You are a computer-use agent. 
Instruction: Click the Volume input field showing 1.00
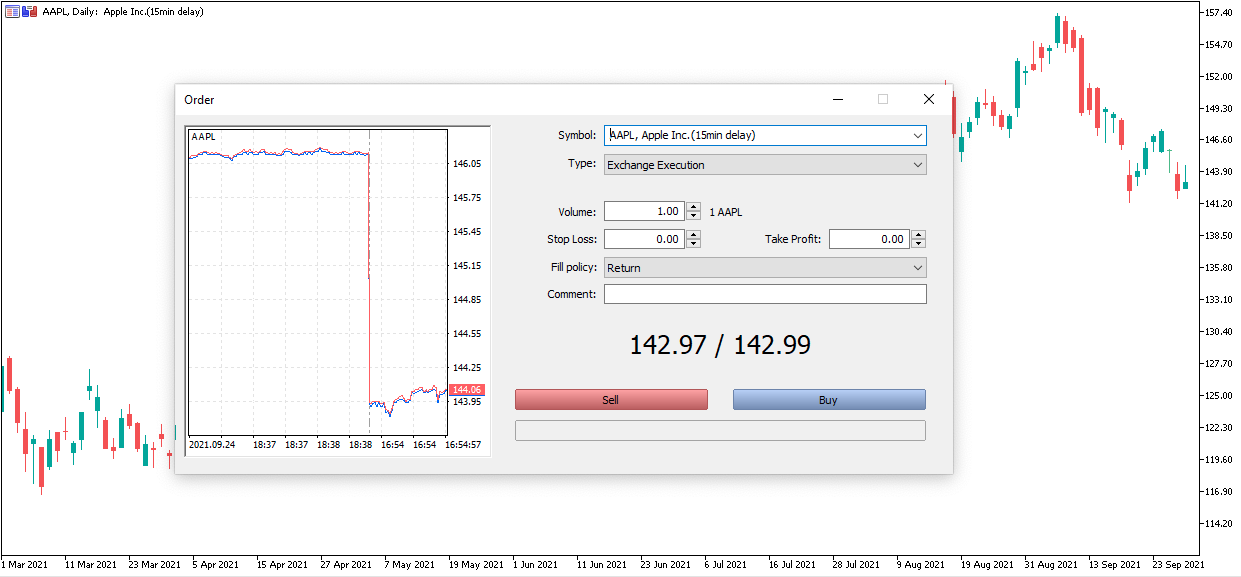point(645,211)
